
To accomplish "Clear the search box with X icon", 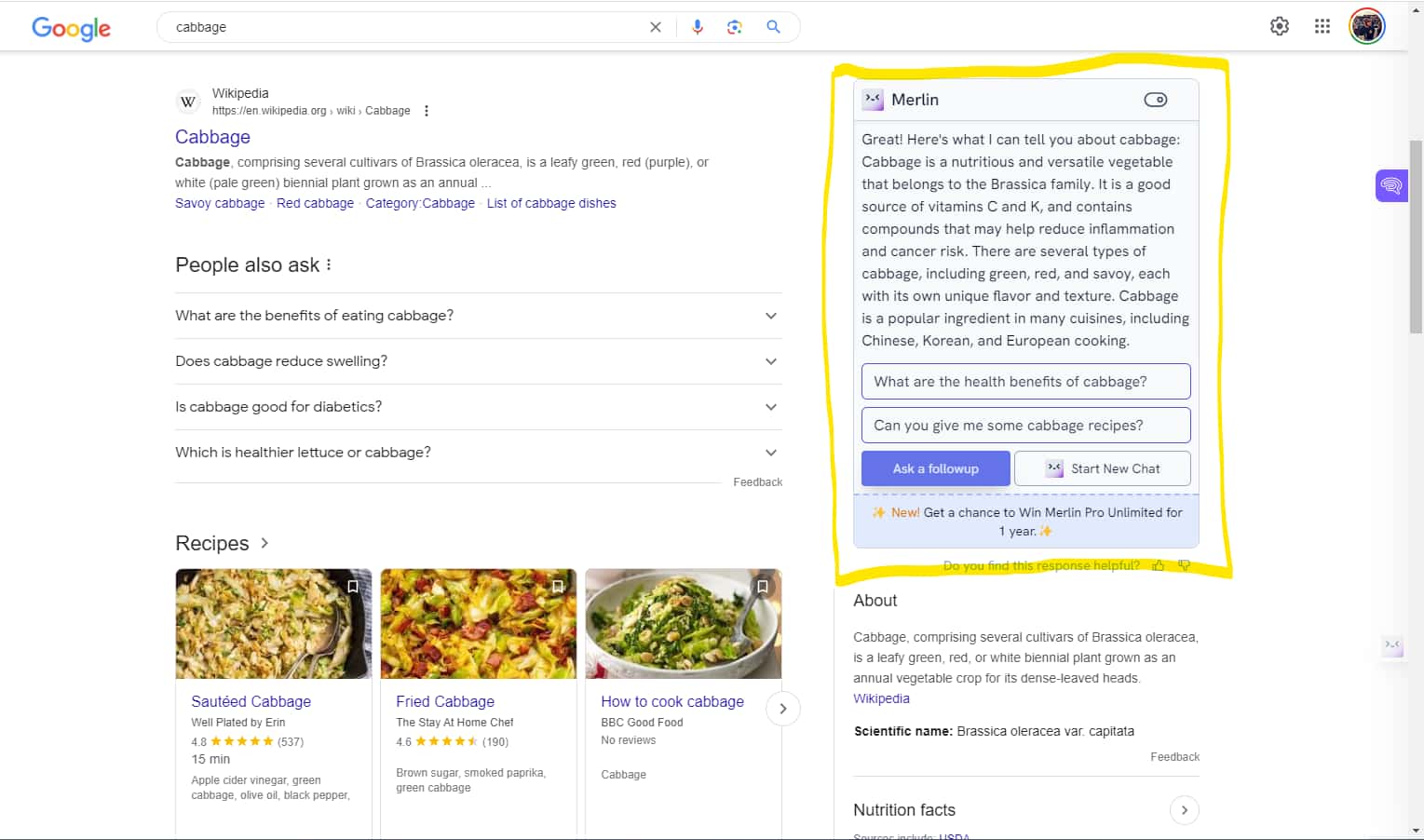I will pos(656,27).
